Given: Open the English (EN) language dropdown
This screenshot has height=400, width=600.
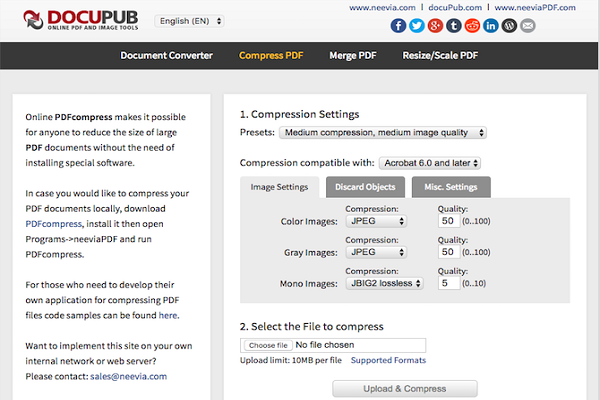Looking at the screenshot, I should [x=190, y=21].
